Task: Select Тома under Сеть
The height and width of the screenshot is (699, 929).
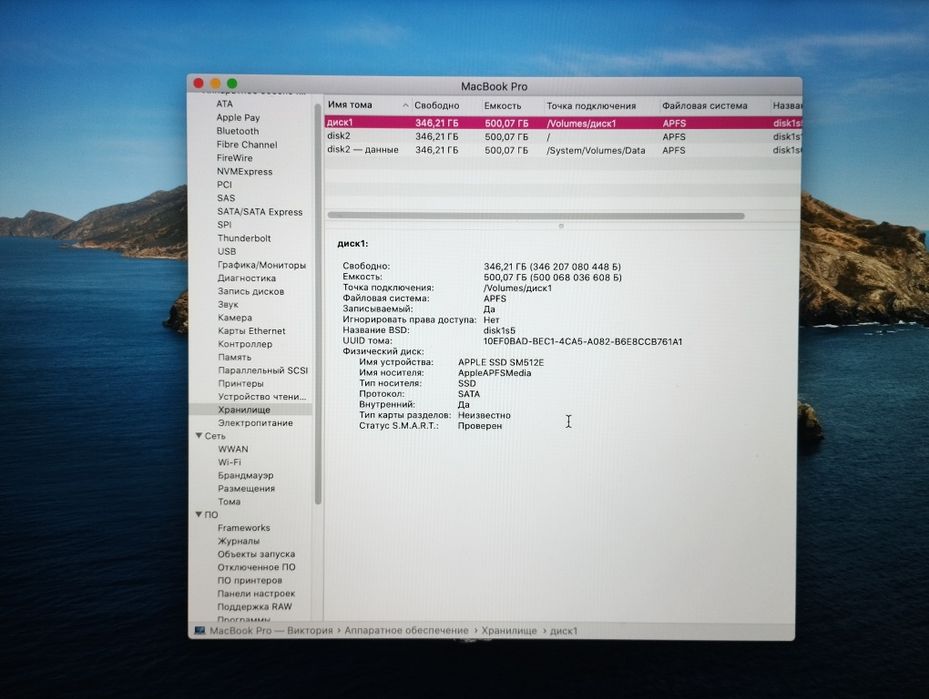Action: [x=229, y=502]
